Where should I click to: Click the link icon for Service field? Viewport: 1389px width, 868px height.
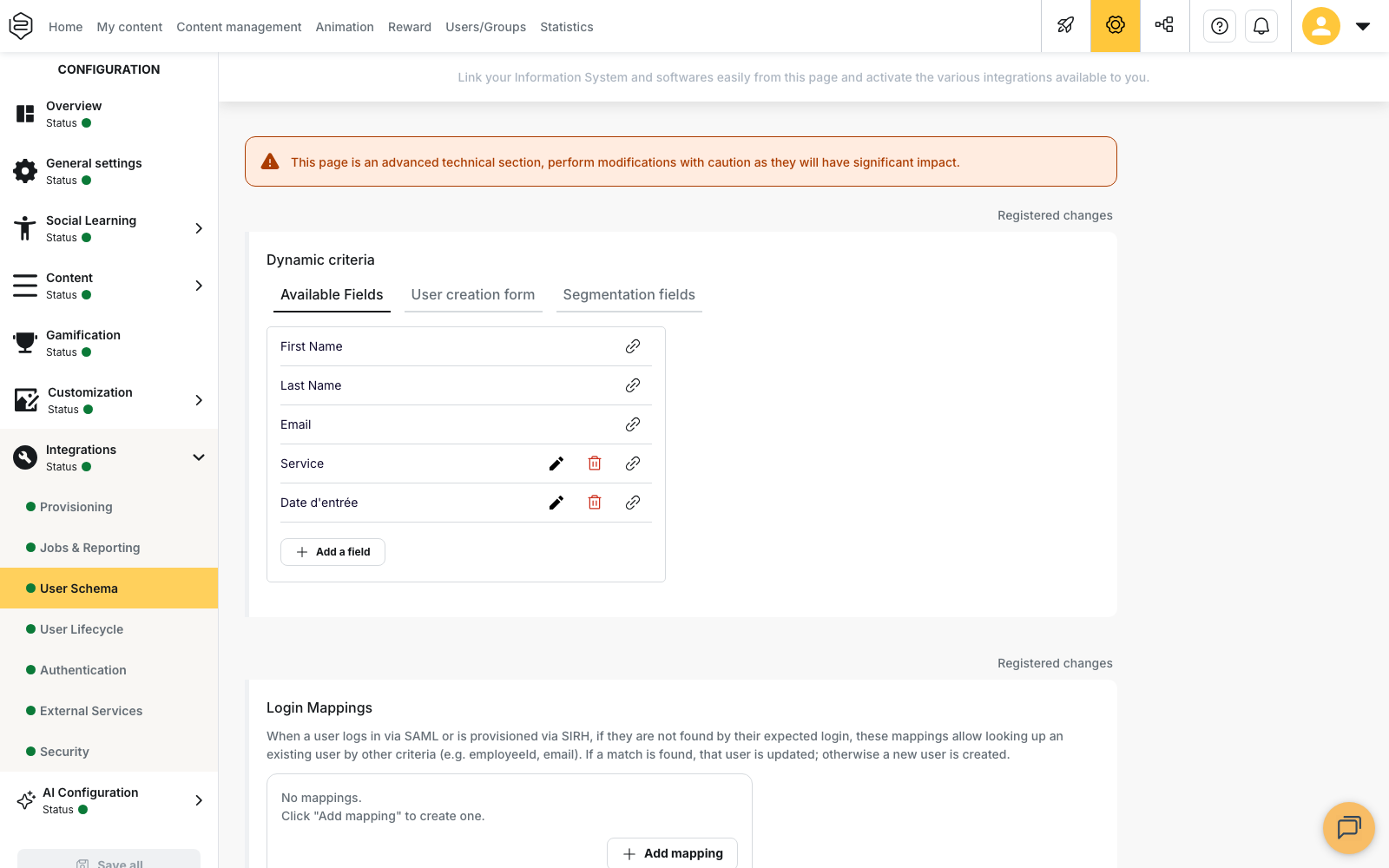tap(633, 464)
